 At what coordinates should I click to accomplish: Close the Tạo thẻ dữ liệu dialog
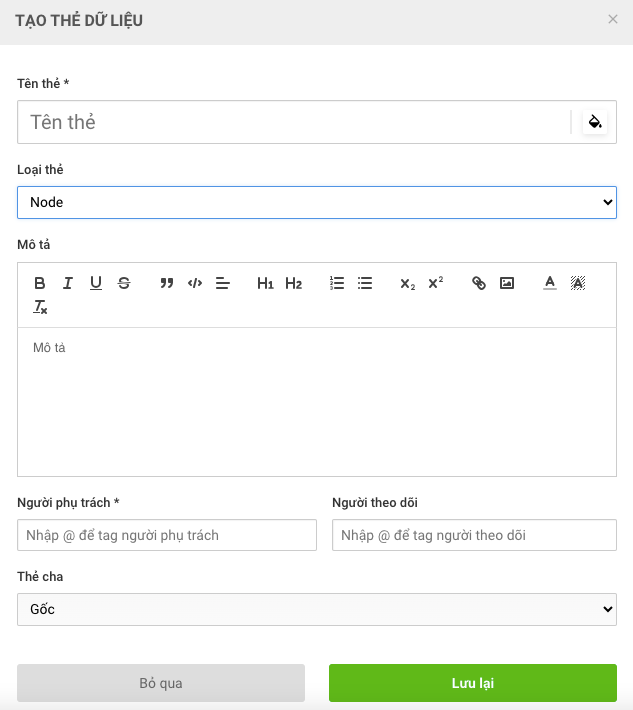click(x=613, y=19)
